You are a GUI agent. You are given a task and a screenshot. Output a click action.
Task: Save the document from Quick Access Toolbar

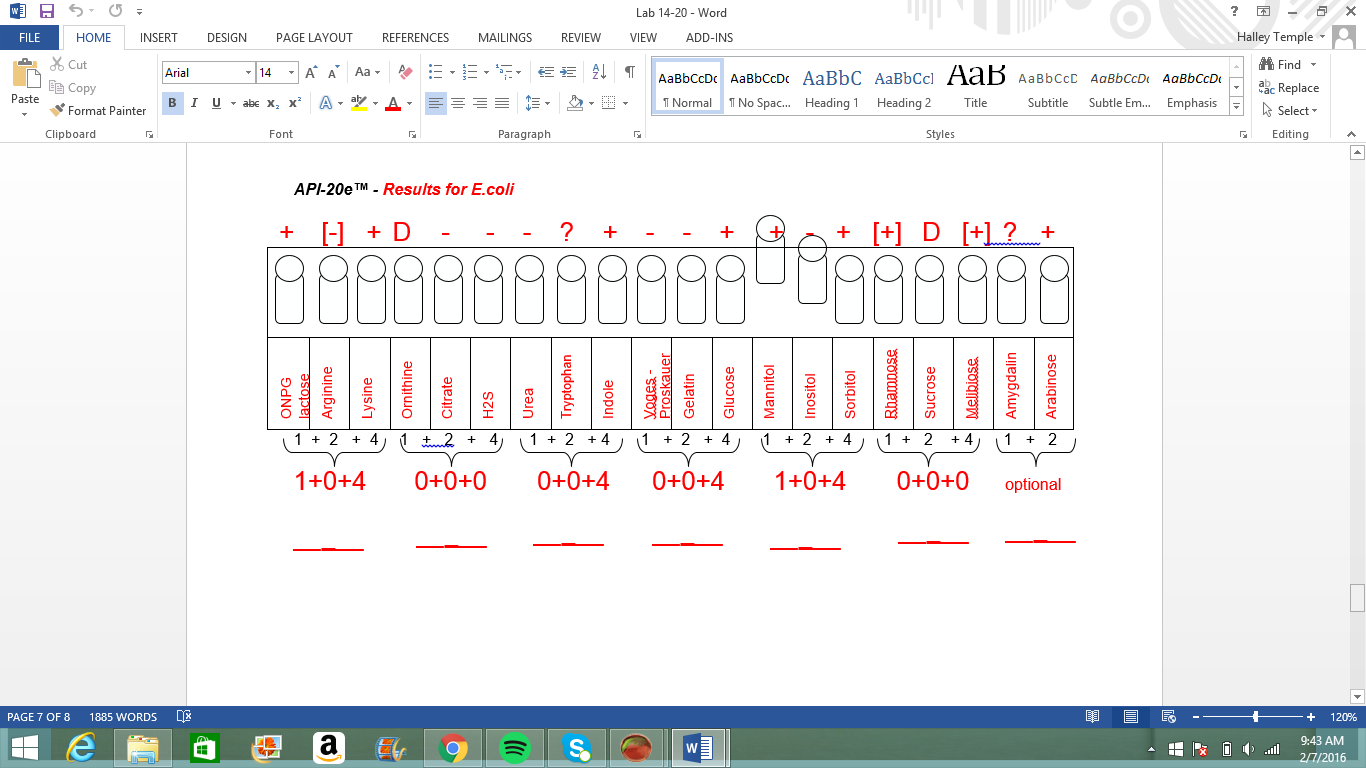47,12
